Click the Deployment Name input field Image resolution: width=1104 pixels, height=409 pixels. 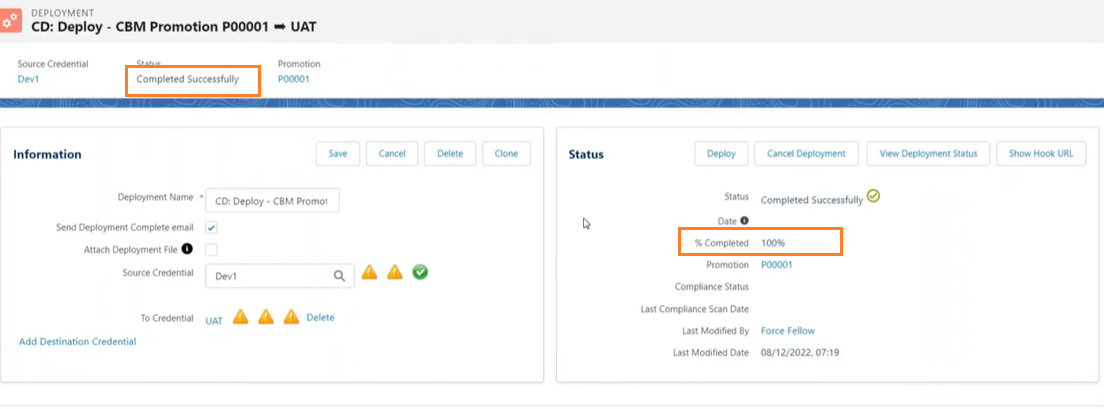pyautogui.click(x=272, y=201)
